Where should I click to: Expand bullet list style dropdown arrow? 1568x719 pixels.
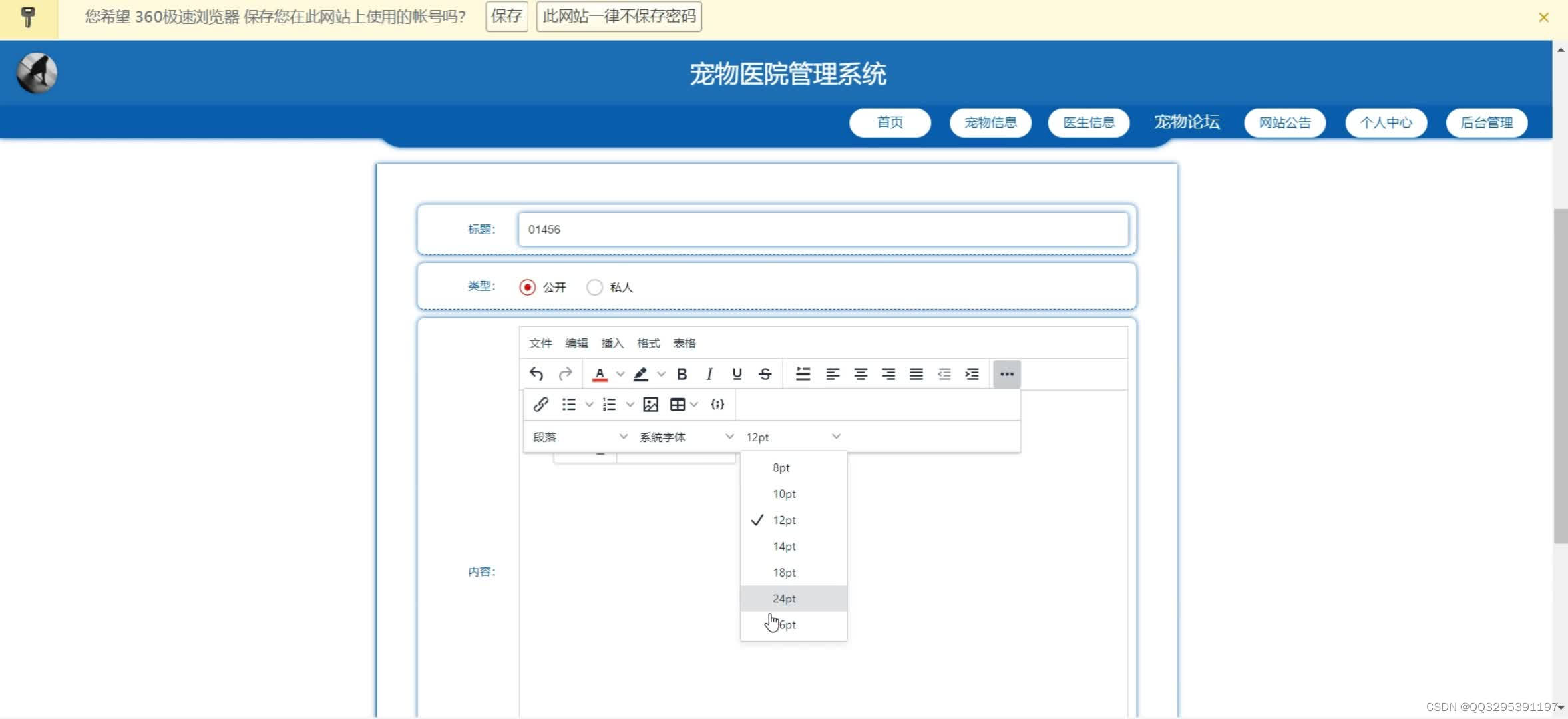[x=589, y=405]
